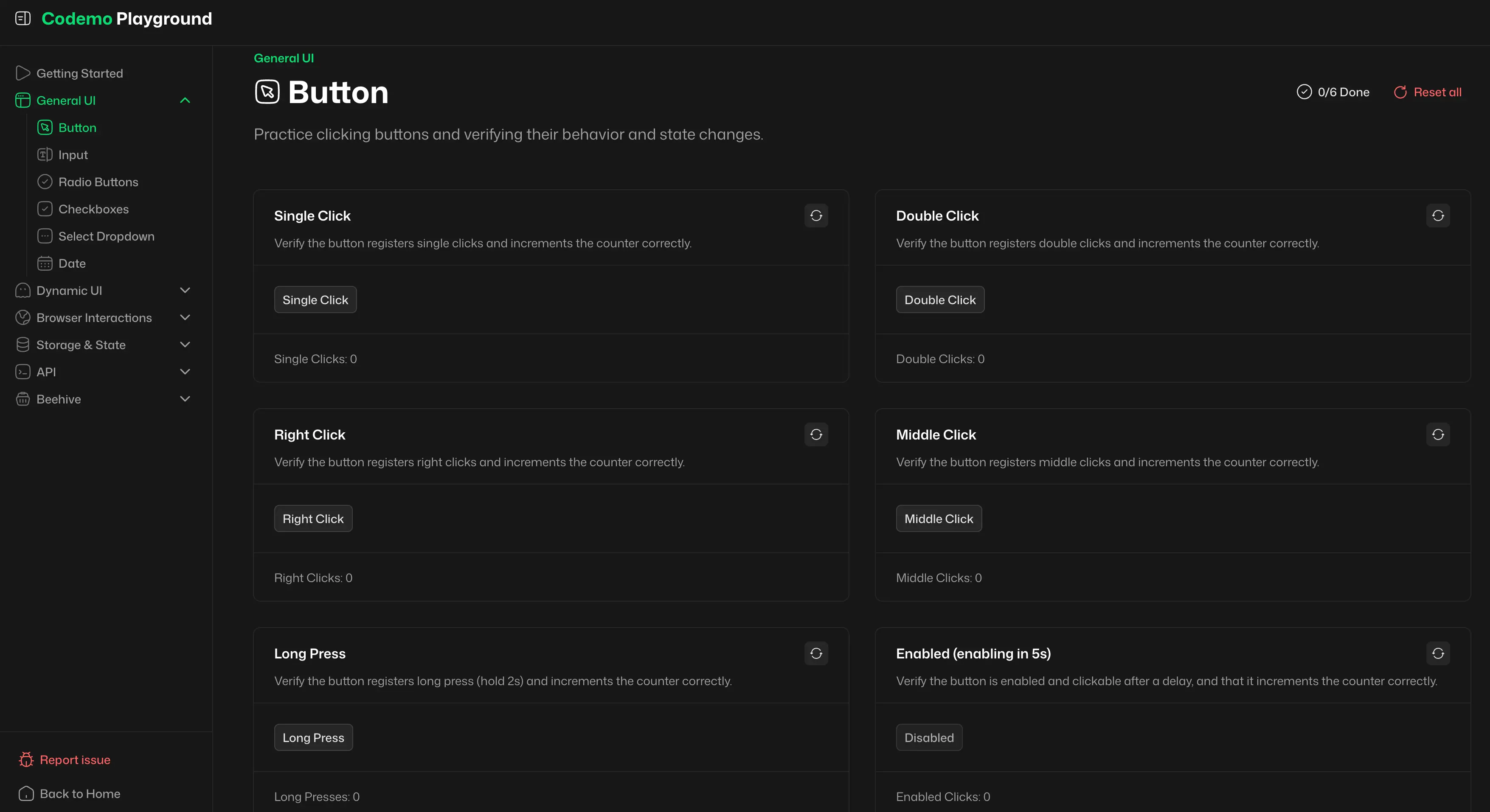Expand the Beehive section chevron
Screen dimensions: 1490x812
(x=185, y=399)
